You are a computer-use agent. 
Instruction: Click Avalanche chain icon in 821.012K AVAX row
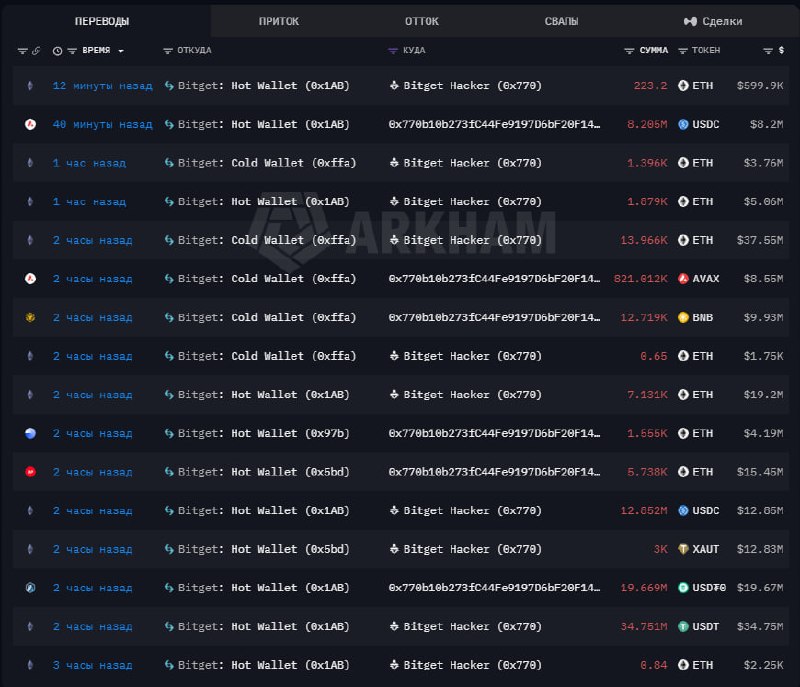30,278
